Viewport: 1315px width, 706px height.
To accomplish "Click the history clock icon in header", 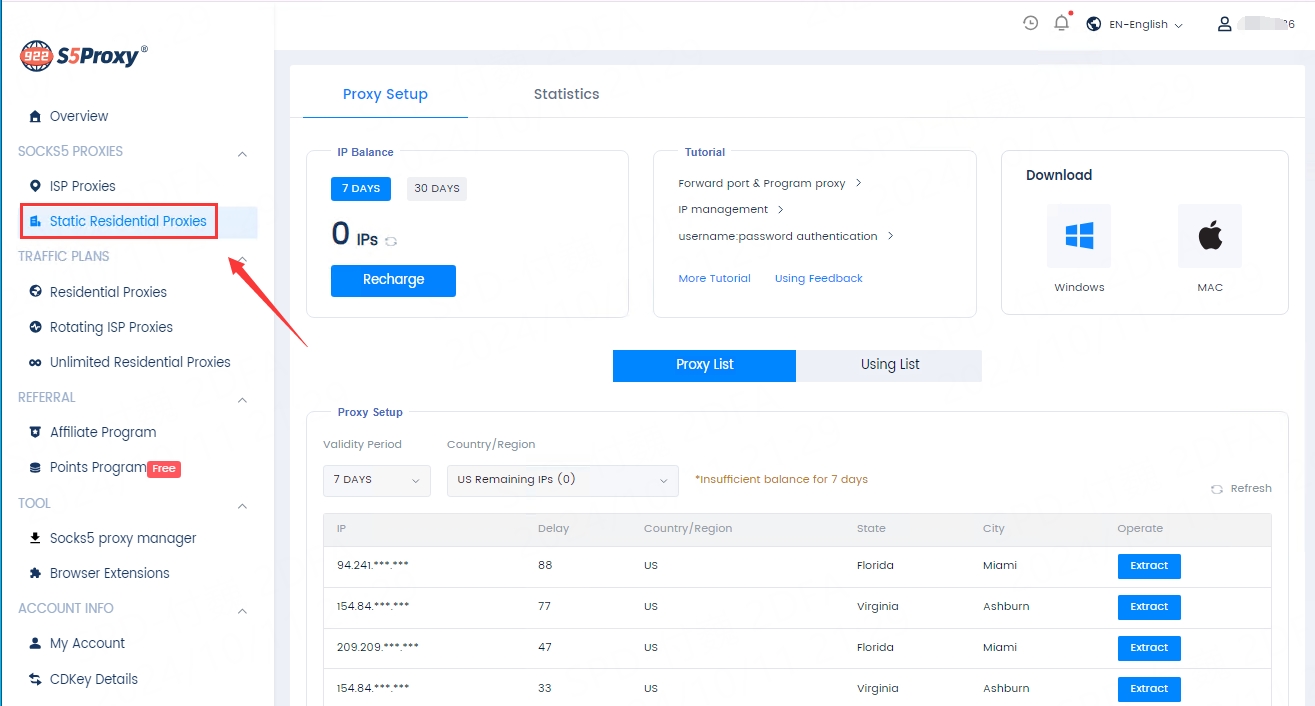I will (x=1030, y=23).
